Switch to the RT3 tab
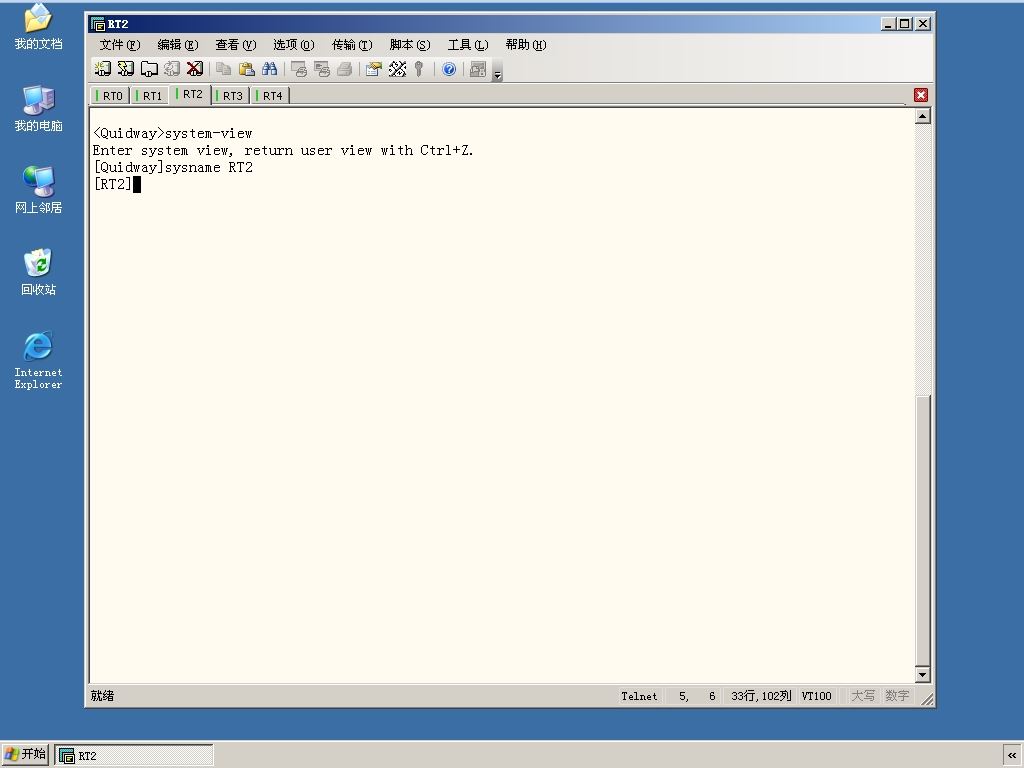Viewport: 1024px width, 768px height. pyautogui.click(x=230, y=96)
